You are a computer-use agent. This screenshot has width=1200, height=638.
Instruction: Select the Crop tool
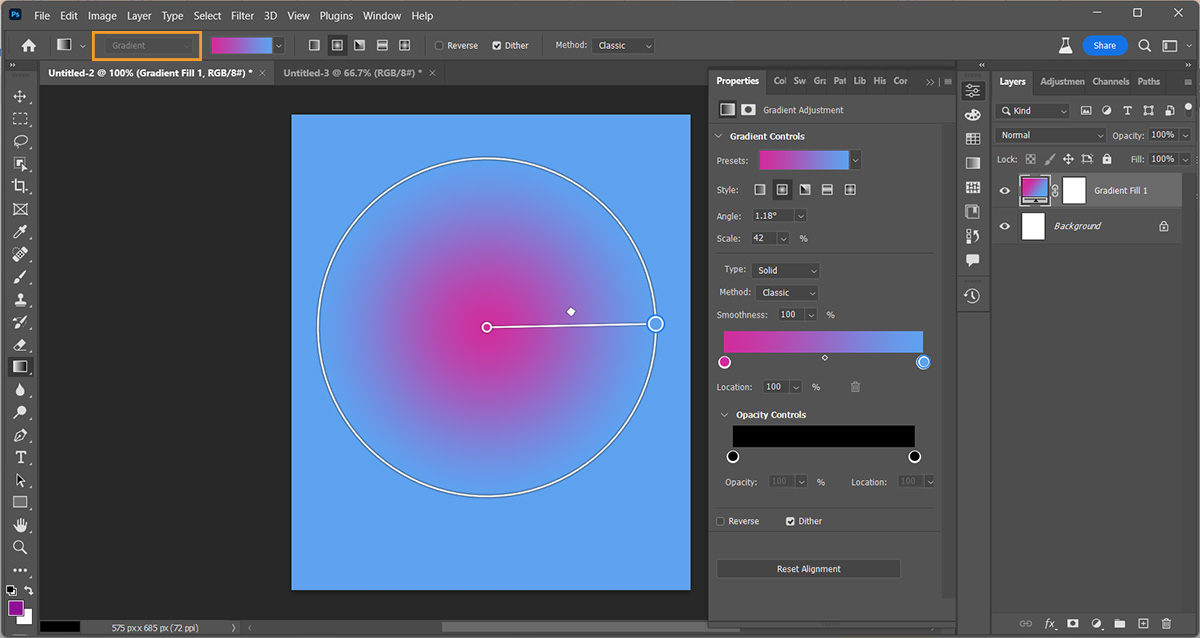pyautogui.click(x=20, y=186)
